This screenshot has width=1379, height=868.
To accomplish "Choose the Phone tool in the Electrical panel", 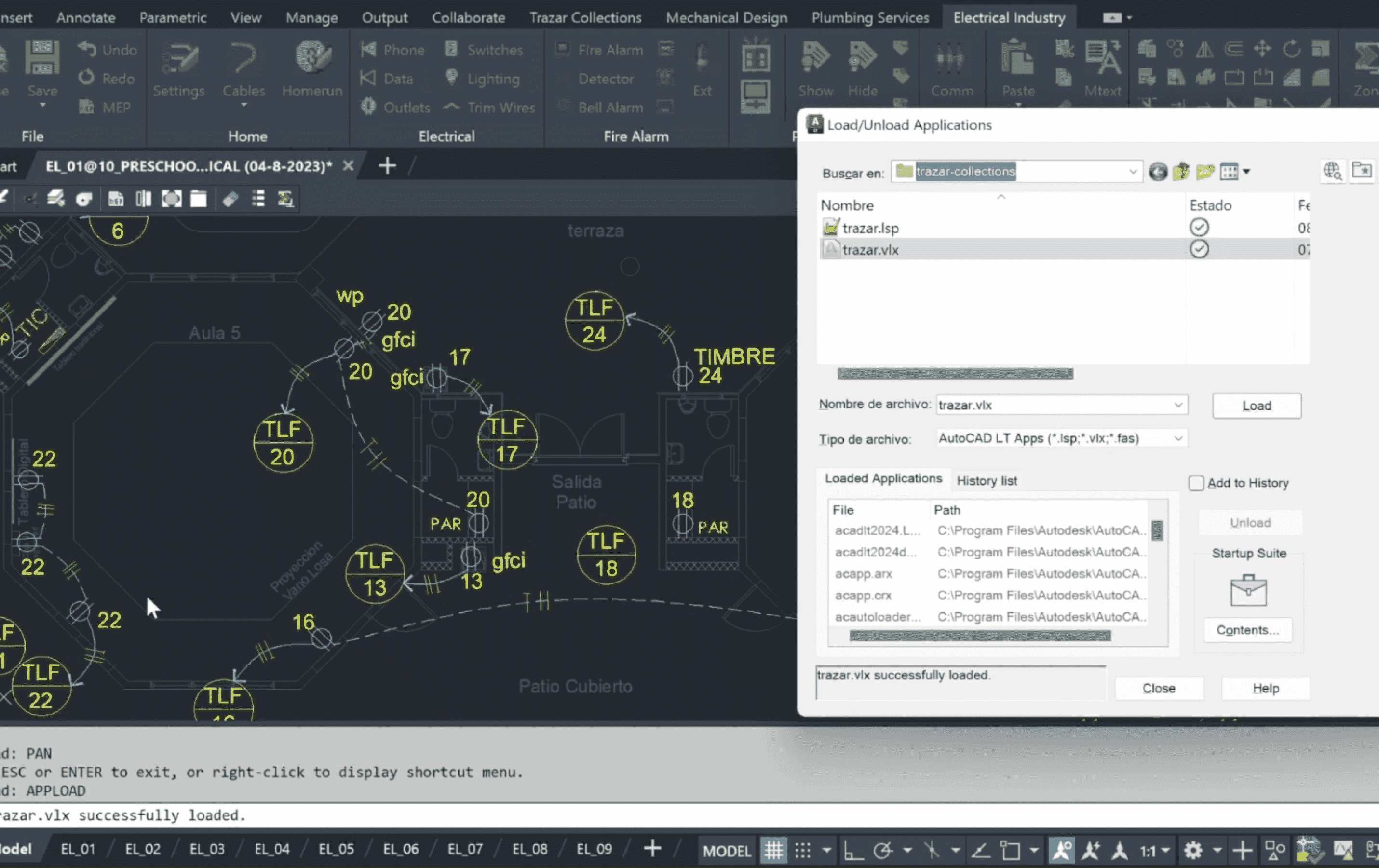I will click(x=393, y=50).
